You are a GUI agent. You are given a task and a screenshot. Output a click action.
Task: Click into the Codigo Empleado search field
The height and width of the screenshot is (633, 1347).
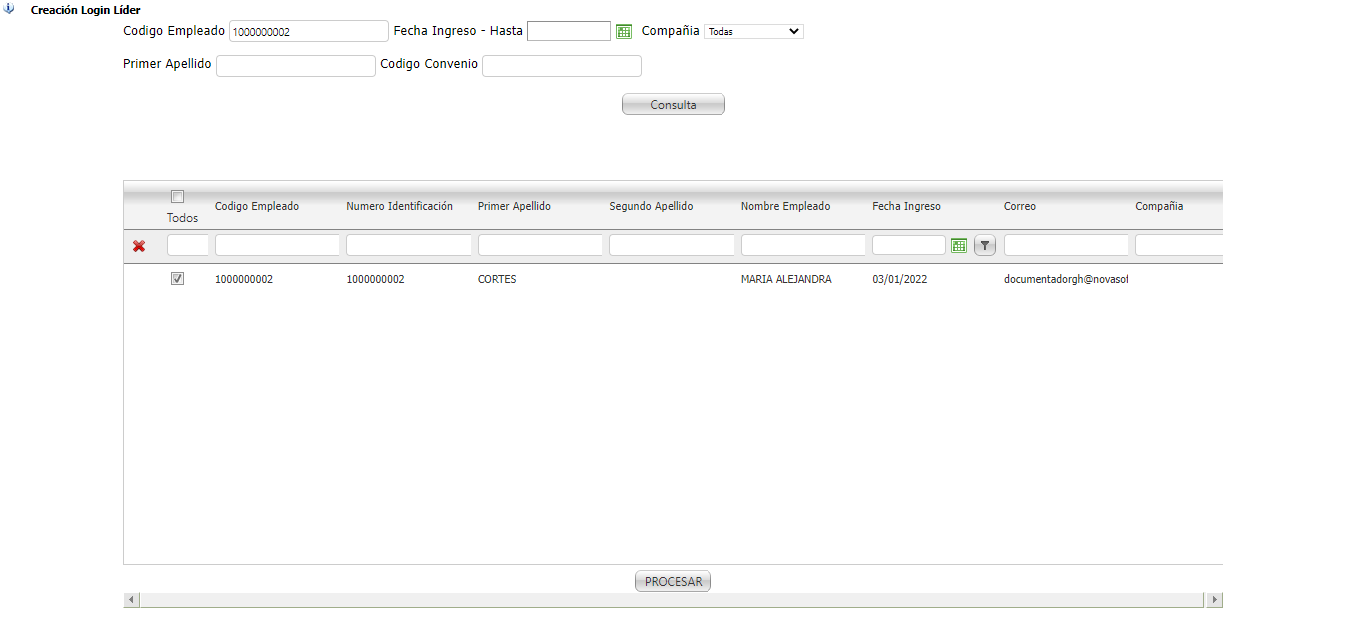tap(309, 31)
